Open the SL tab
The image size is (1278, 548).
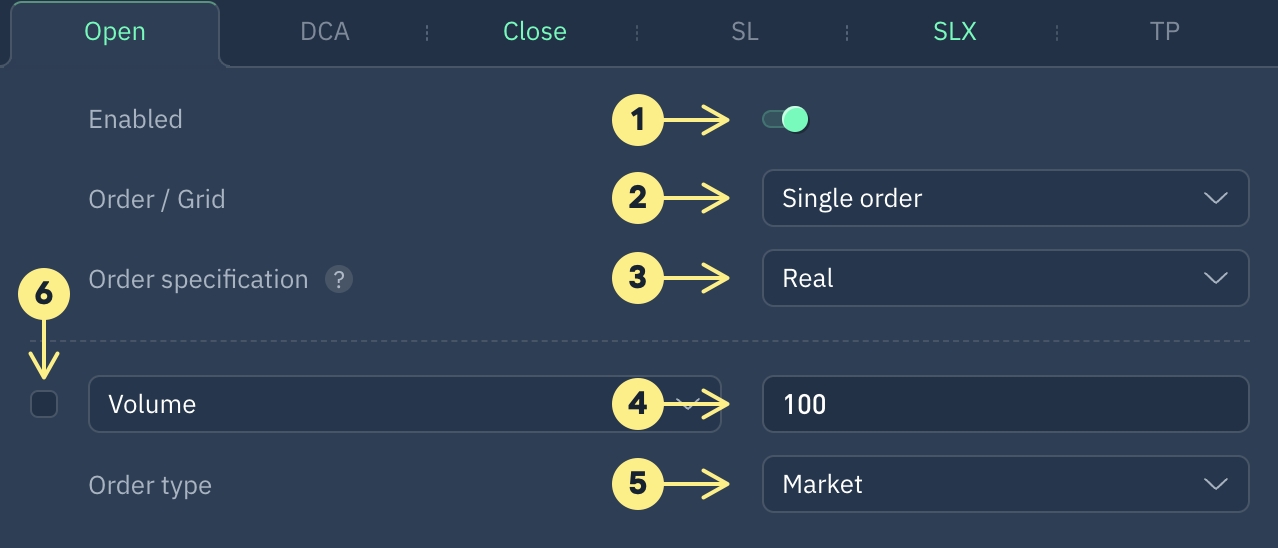click(745, 32)
